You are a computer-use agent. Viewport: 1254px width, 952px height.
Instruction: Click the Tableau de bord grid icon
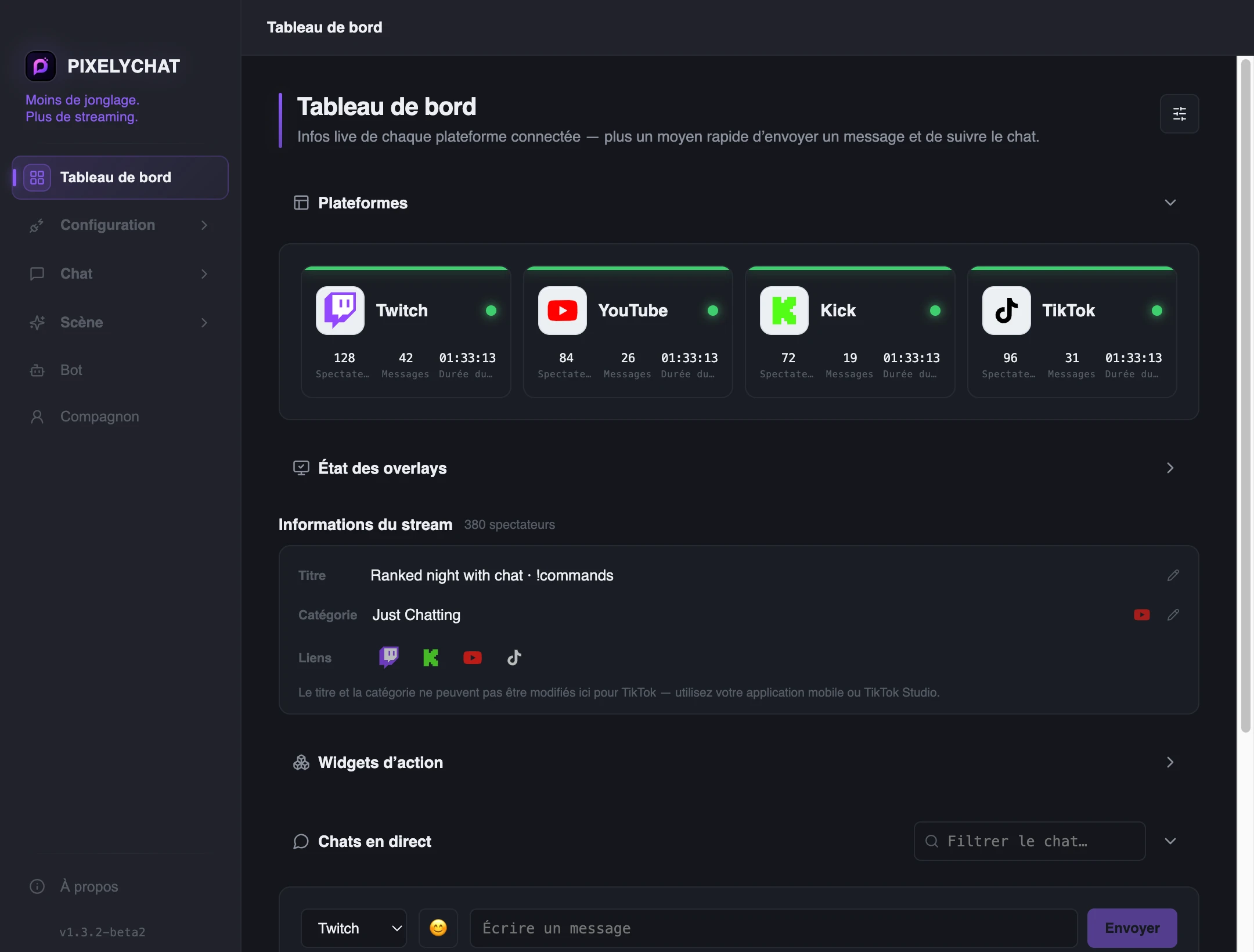click(37, 178)
